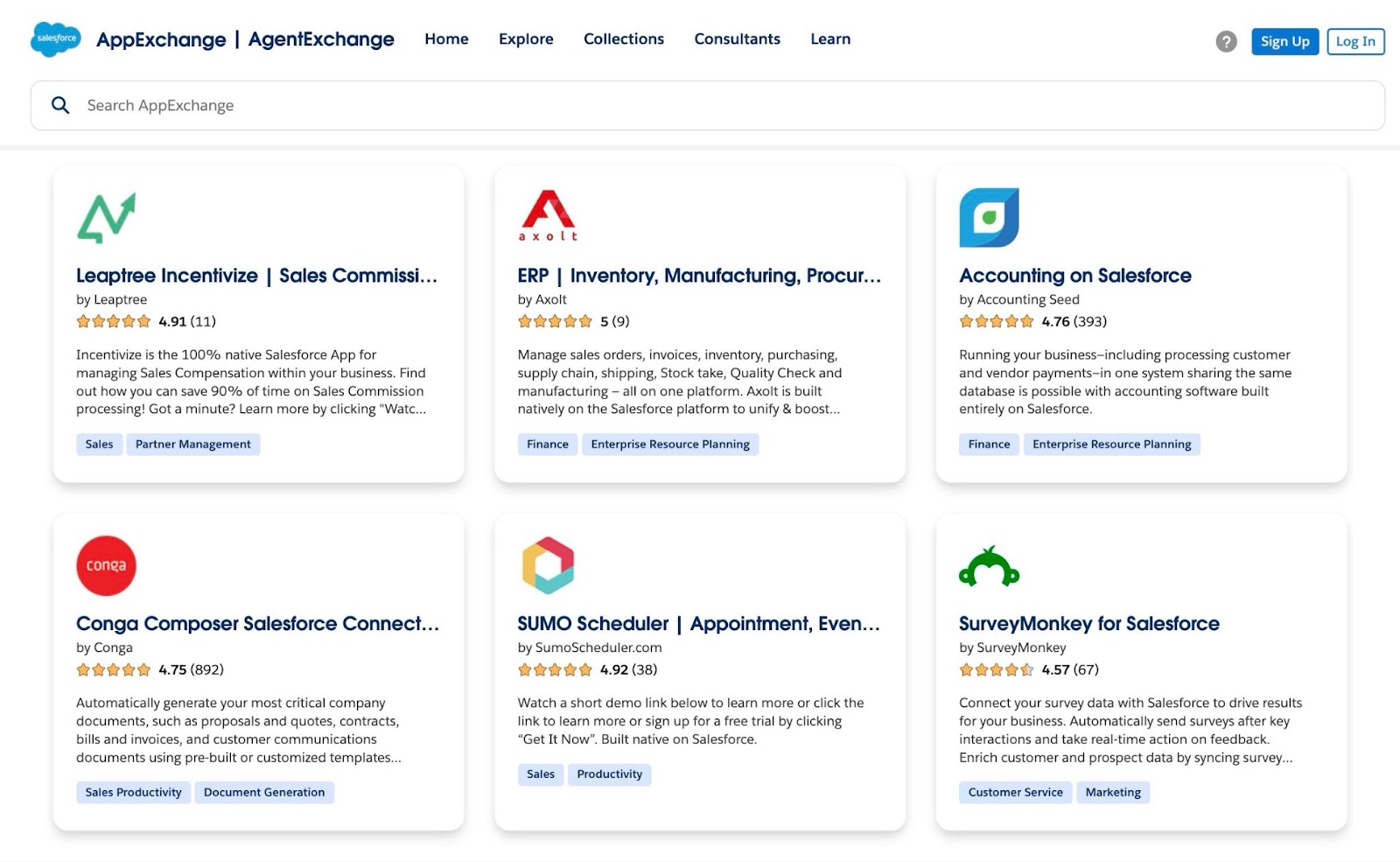1400x862 pixels.
Task: Click the star rating of Conga Composer
Action: pyautogui.click(x=114, y=669)
